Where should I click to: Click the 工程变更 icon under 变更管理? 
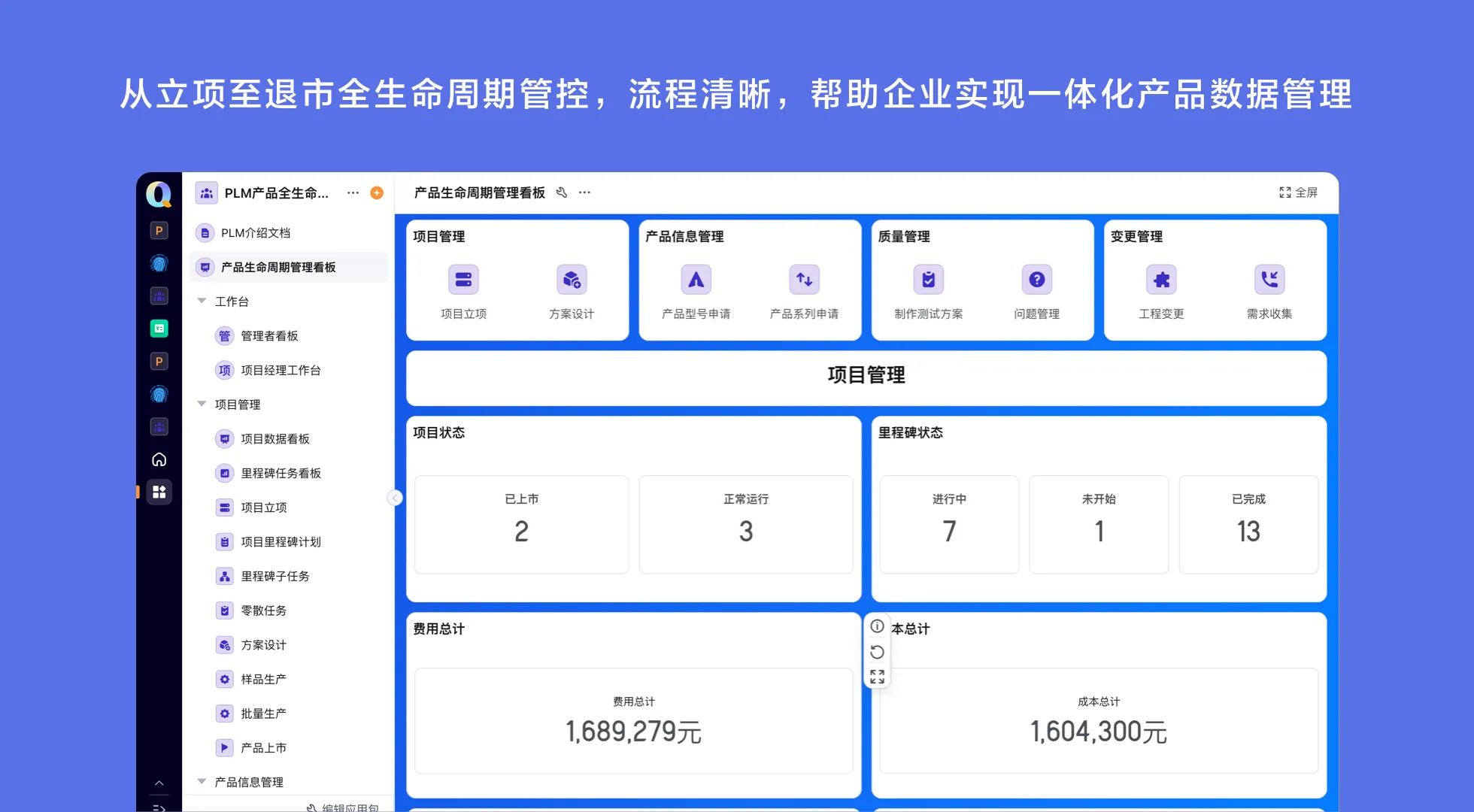(1161, 279)
